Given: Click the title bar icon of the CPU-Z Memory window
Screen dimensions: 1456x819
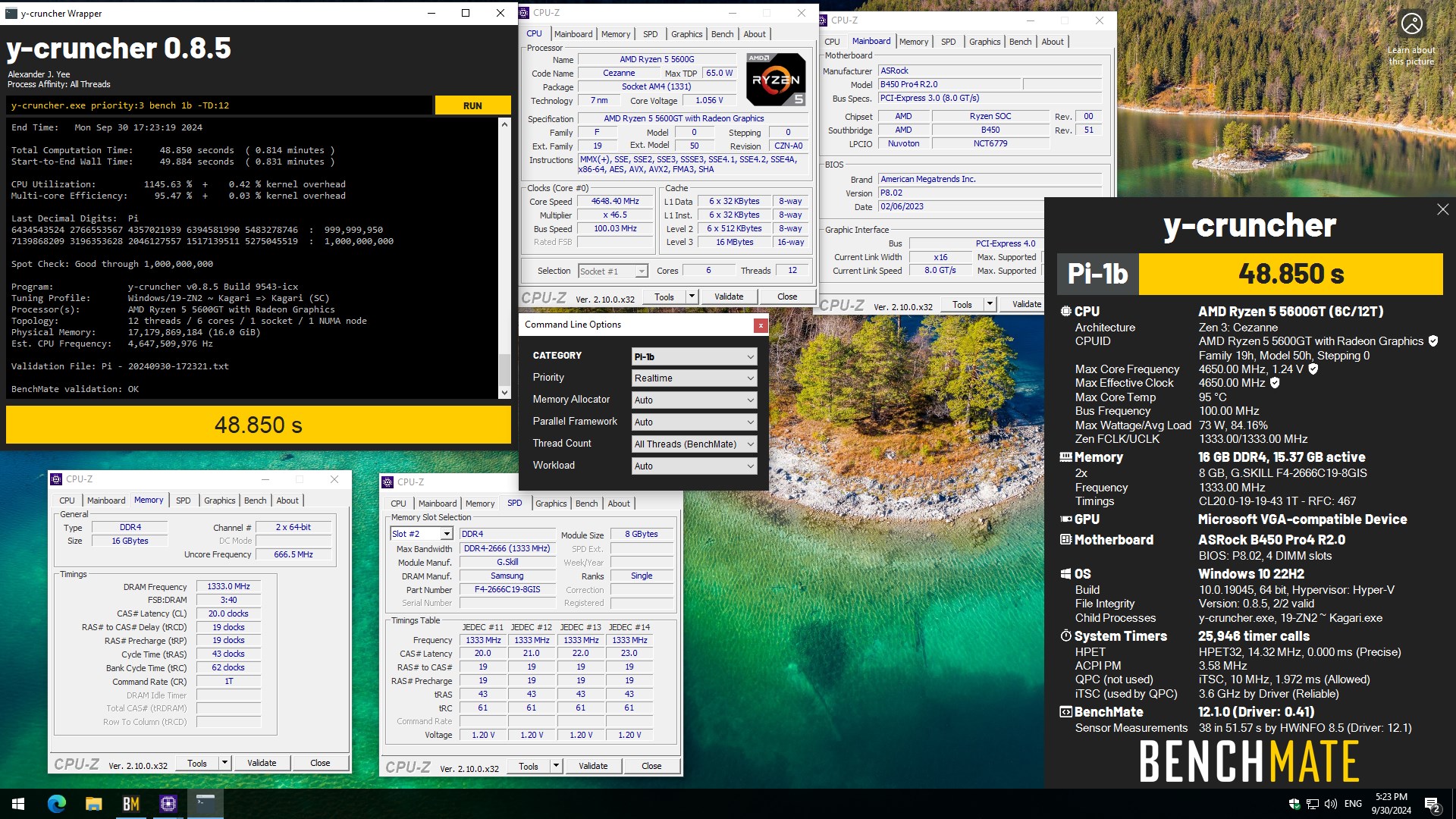Looking at the screenshot, I should click(55, 479).
